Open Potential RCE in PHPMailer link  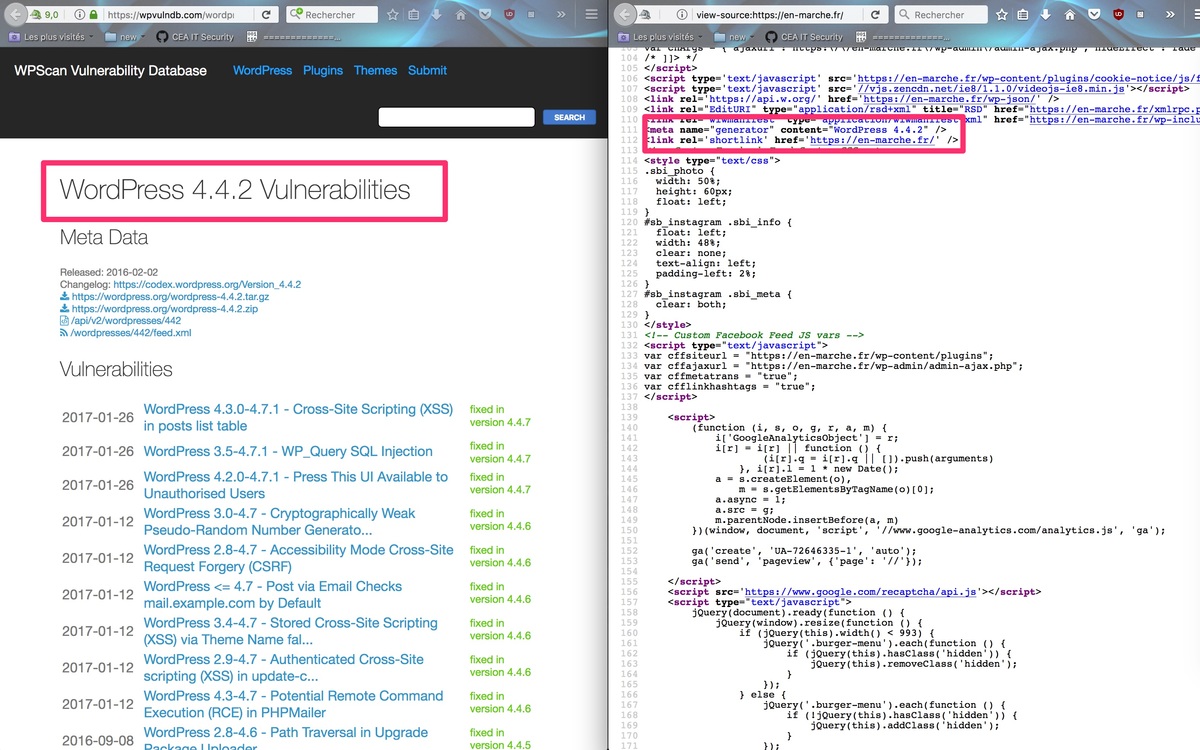tap(294, 704)
